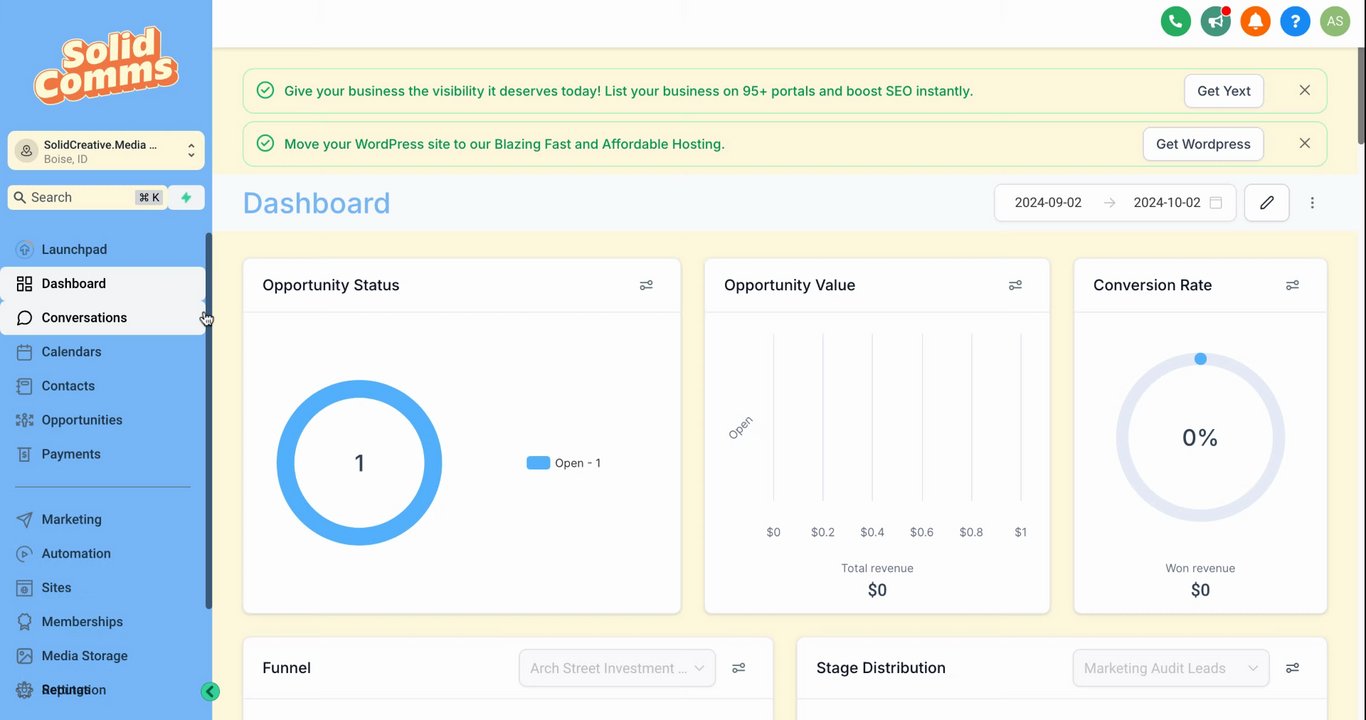Viewport: 1366px width, 720px height.
Task: Click the green phone dialer icon
Action: tap(1175, 21)
